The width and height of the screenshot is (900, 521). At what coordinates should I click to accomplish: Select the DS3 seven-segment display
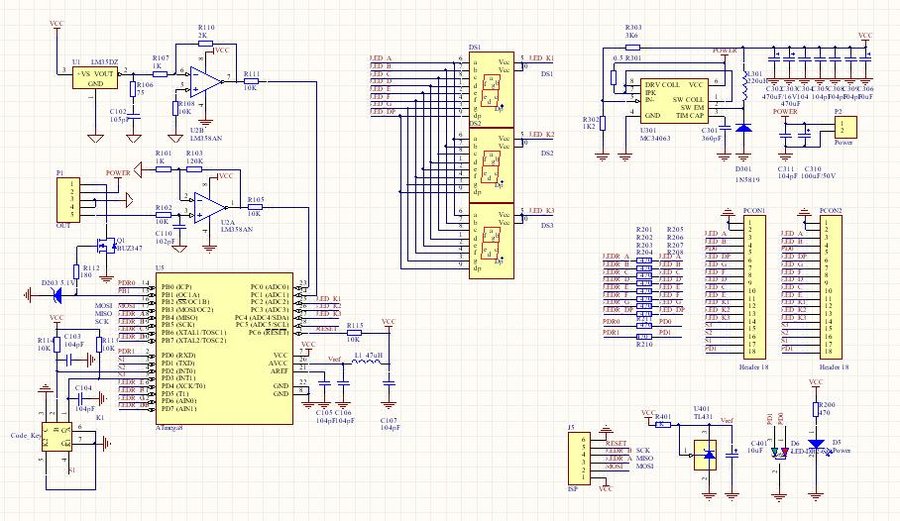(491, 239)
